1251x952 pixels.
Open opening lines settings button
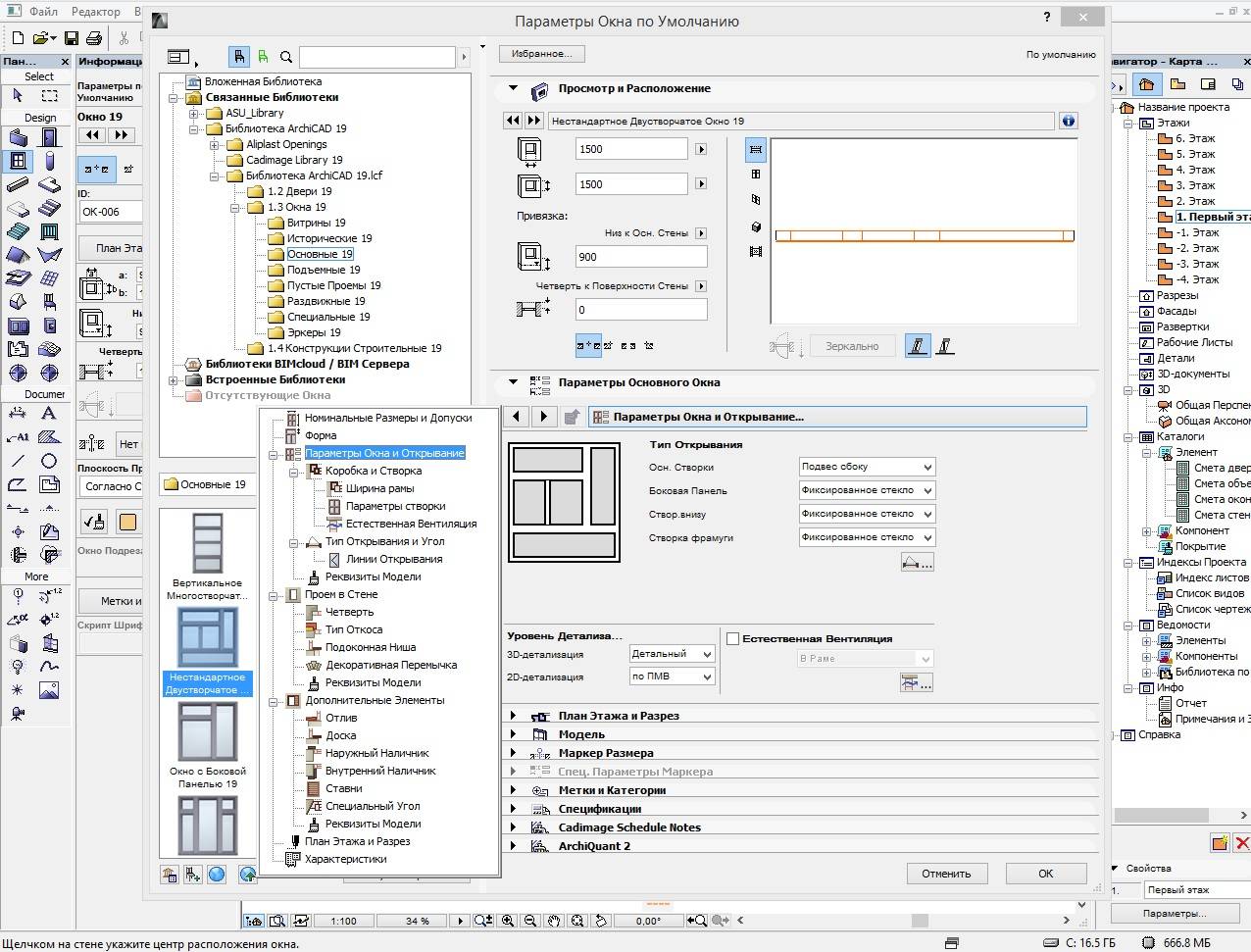[918, 562]
